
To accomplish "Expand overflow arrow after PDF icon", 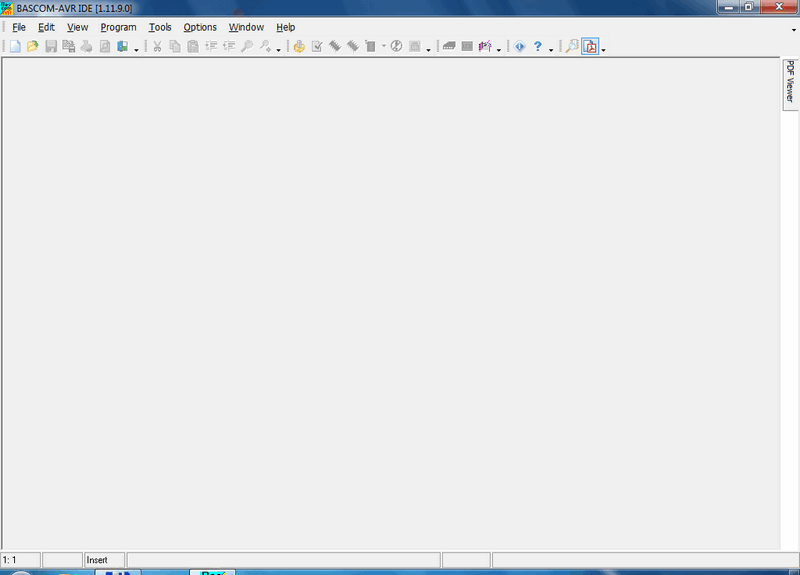I will pos(604,50).
